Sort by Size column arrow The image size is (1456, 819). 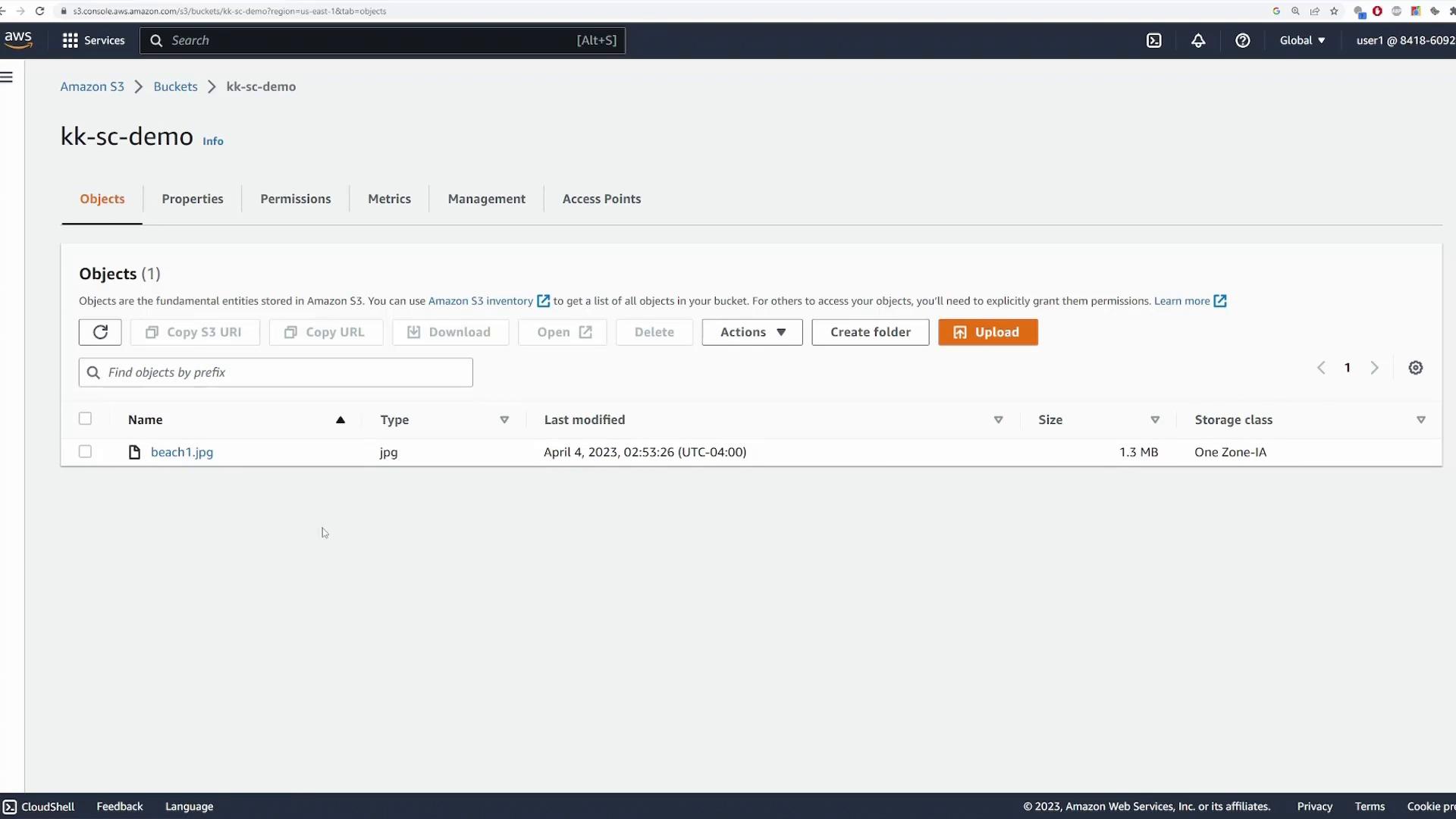1155,420
